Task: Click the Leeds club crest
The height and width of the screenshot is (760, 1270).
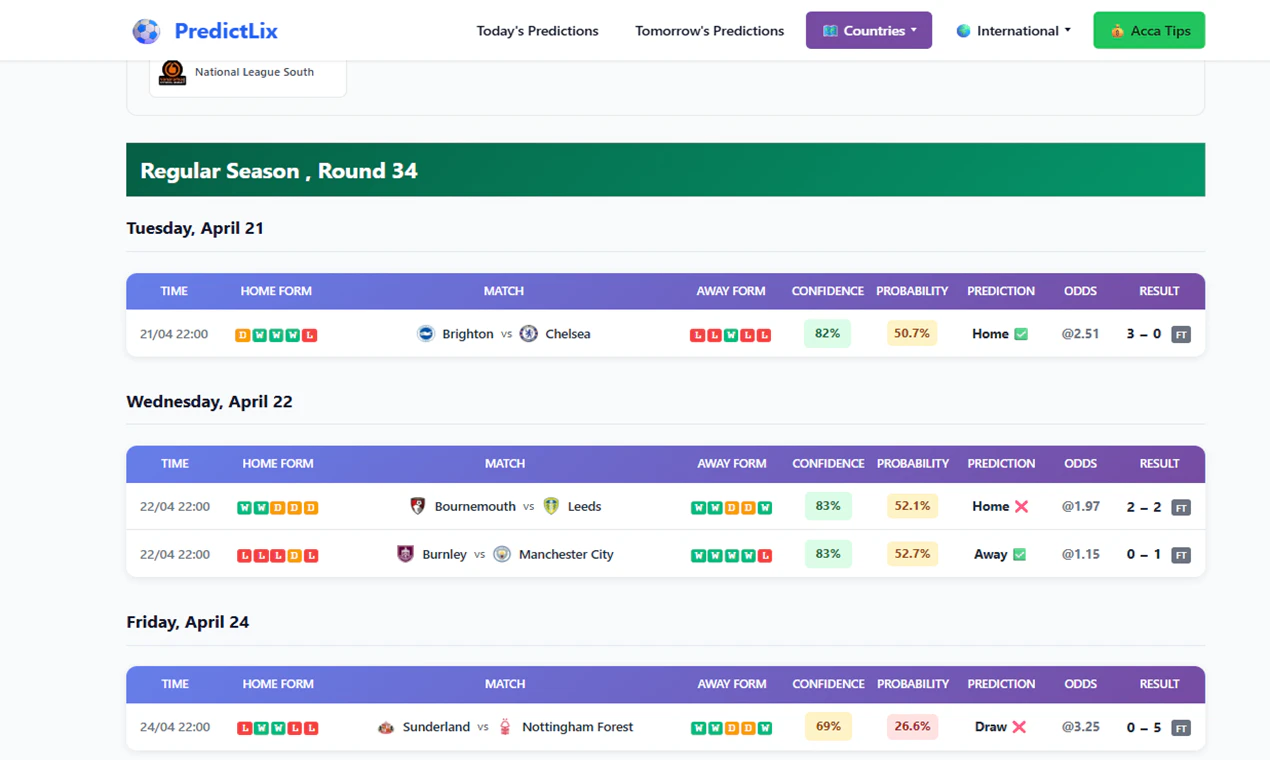Action: pyautogui.click(x=551, y=506)
